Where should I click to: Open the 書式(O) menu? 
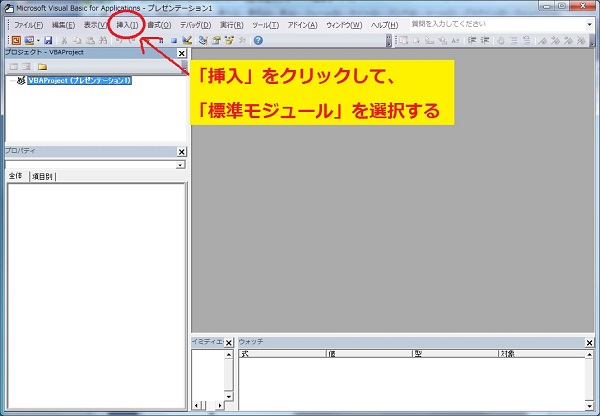pyautogui.click(x=159, y=25)
